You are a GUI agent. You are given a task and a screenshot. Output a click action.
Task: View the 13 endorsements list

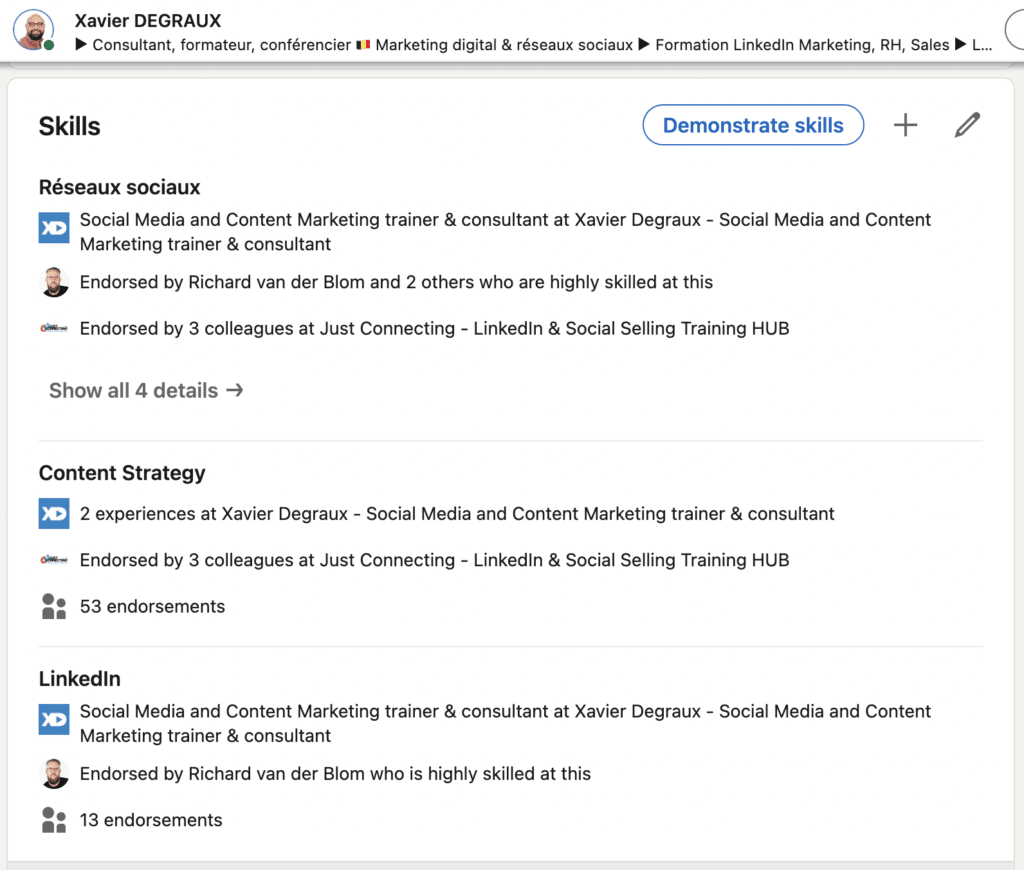coord(151,820)
